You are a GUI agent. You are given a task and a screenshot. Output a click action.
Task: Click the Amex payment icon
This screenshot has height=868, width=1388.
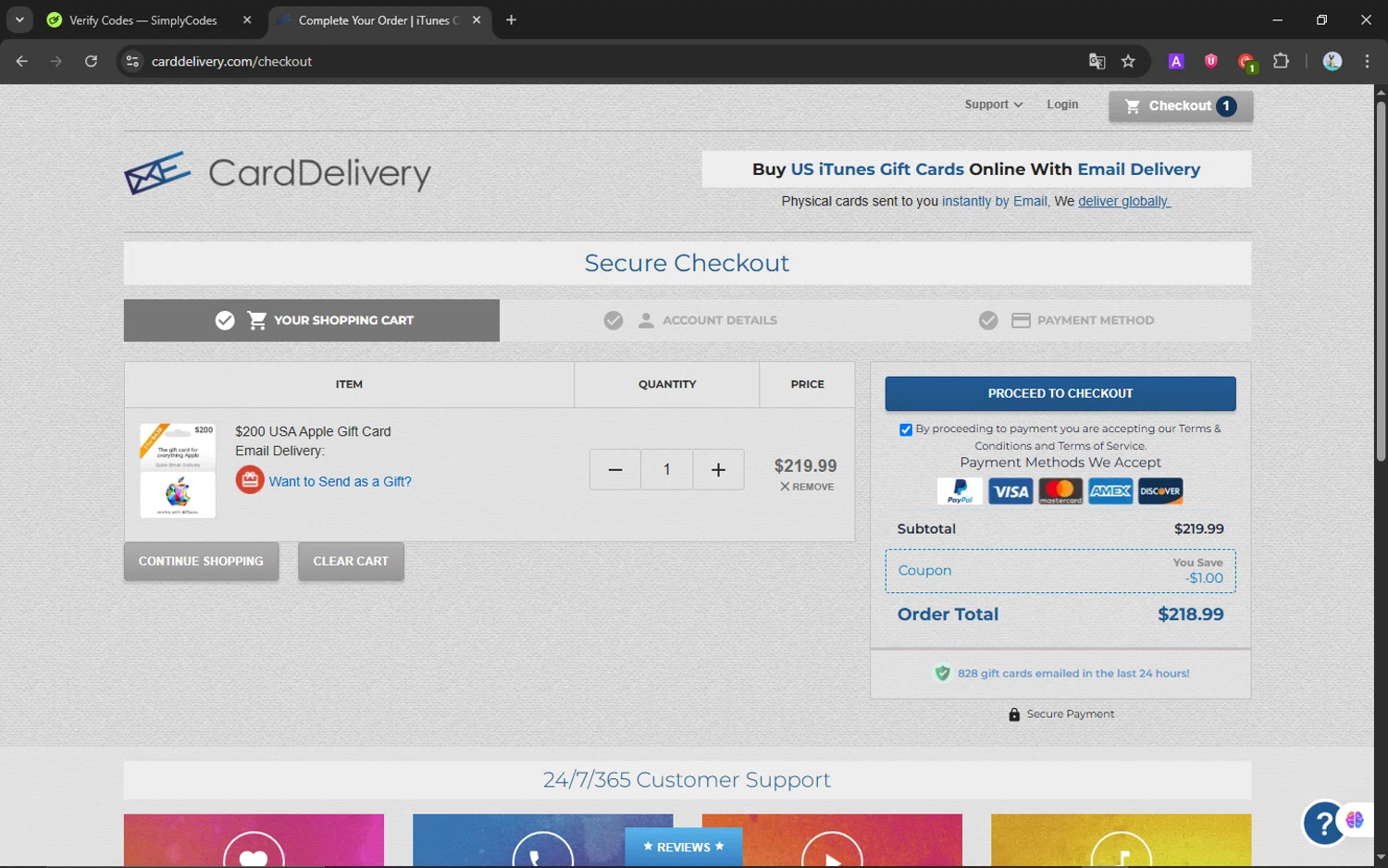(x=1110, y=491)
